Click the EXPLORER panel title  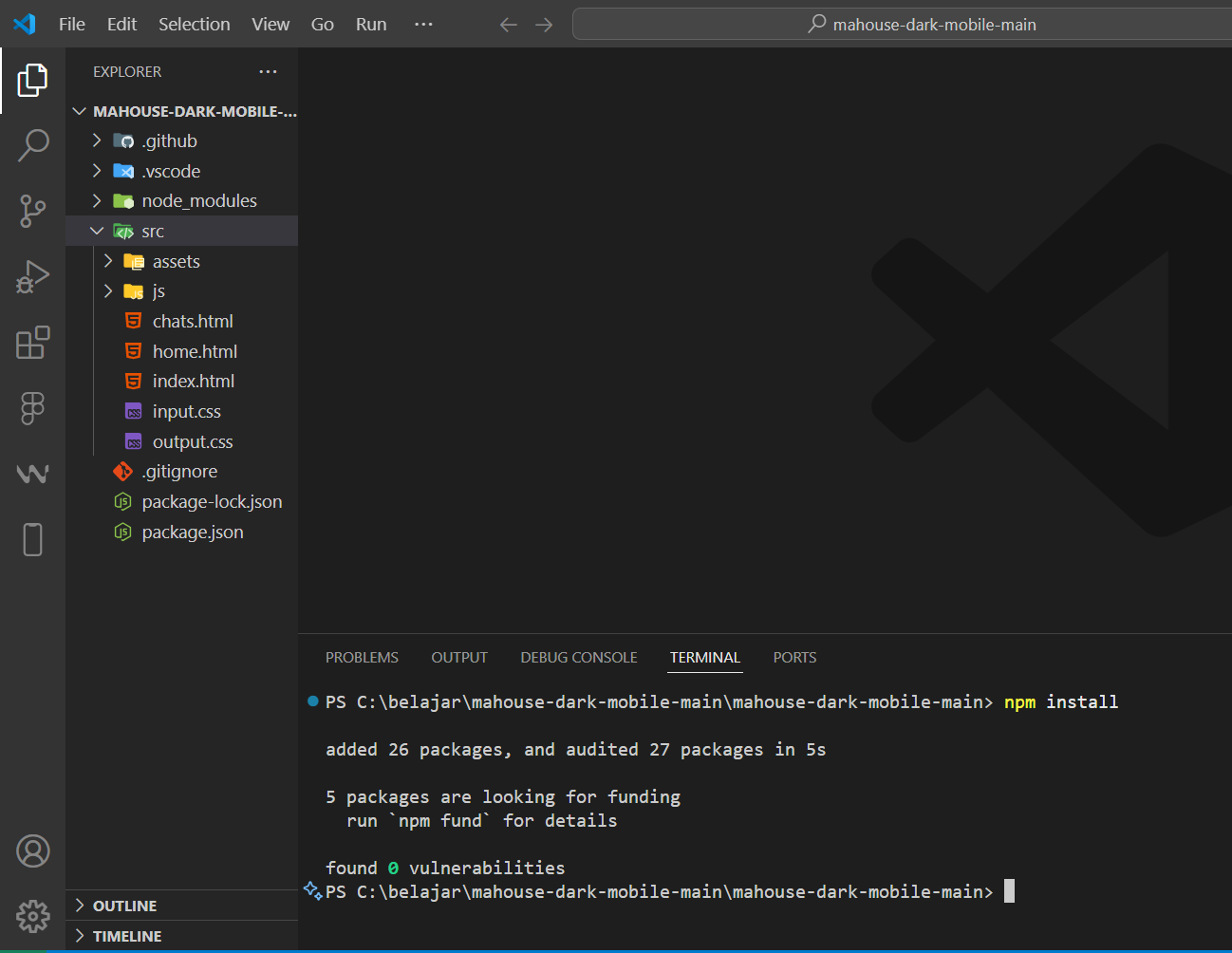pyautogui.click(x=127, y=71)
